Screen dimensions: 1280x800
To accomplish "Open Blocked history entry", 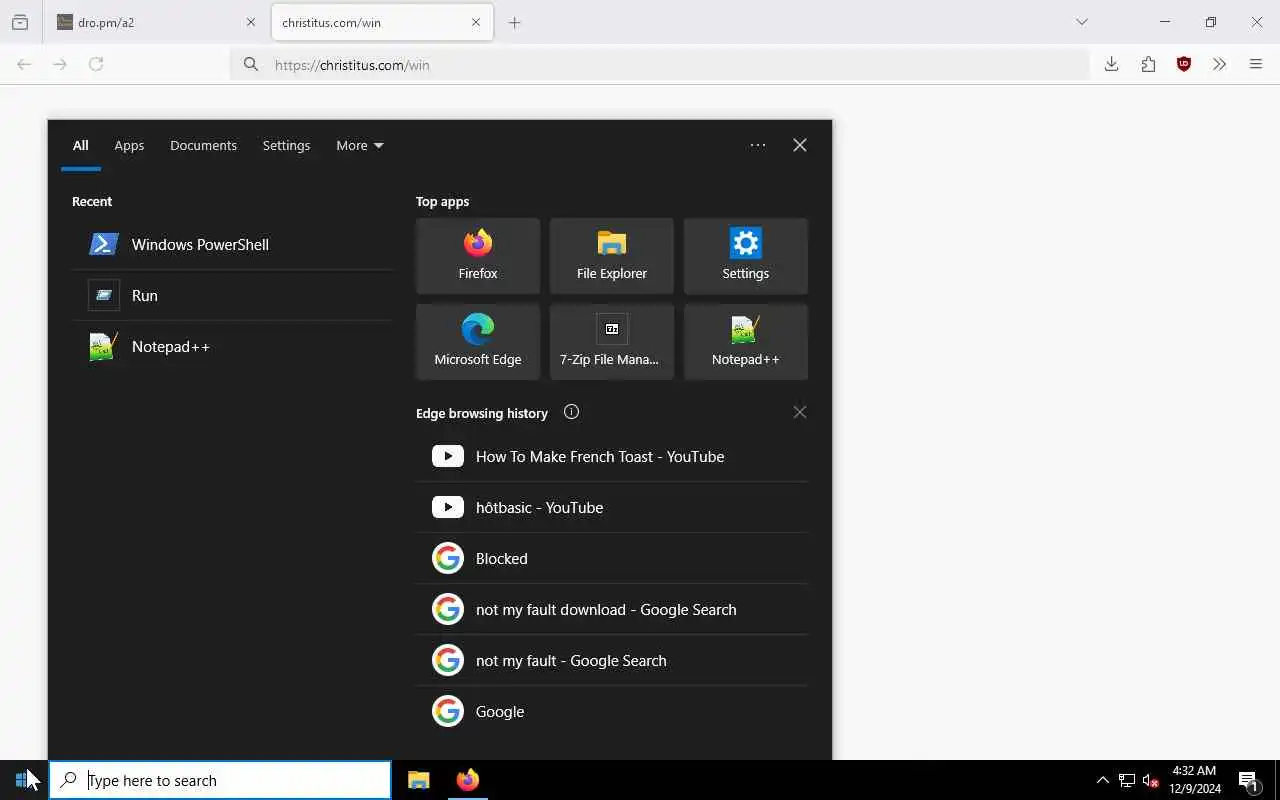I will click(612, 558).
